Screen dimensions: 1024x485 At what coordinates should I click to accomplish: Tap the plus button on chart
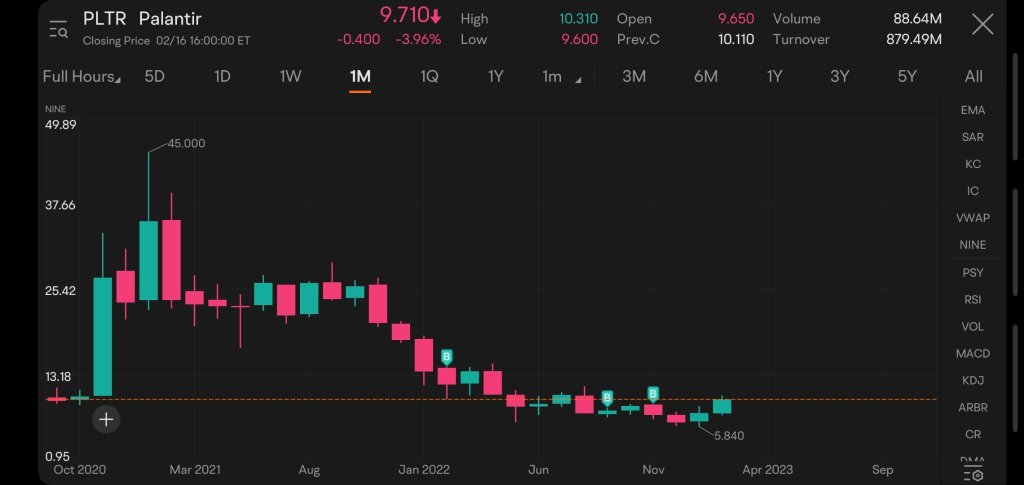pyautogui.click(x=106, y=419)
